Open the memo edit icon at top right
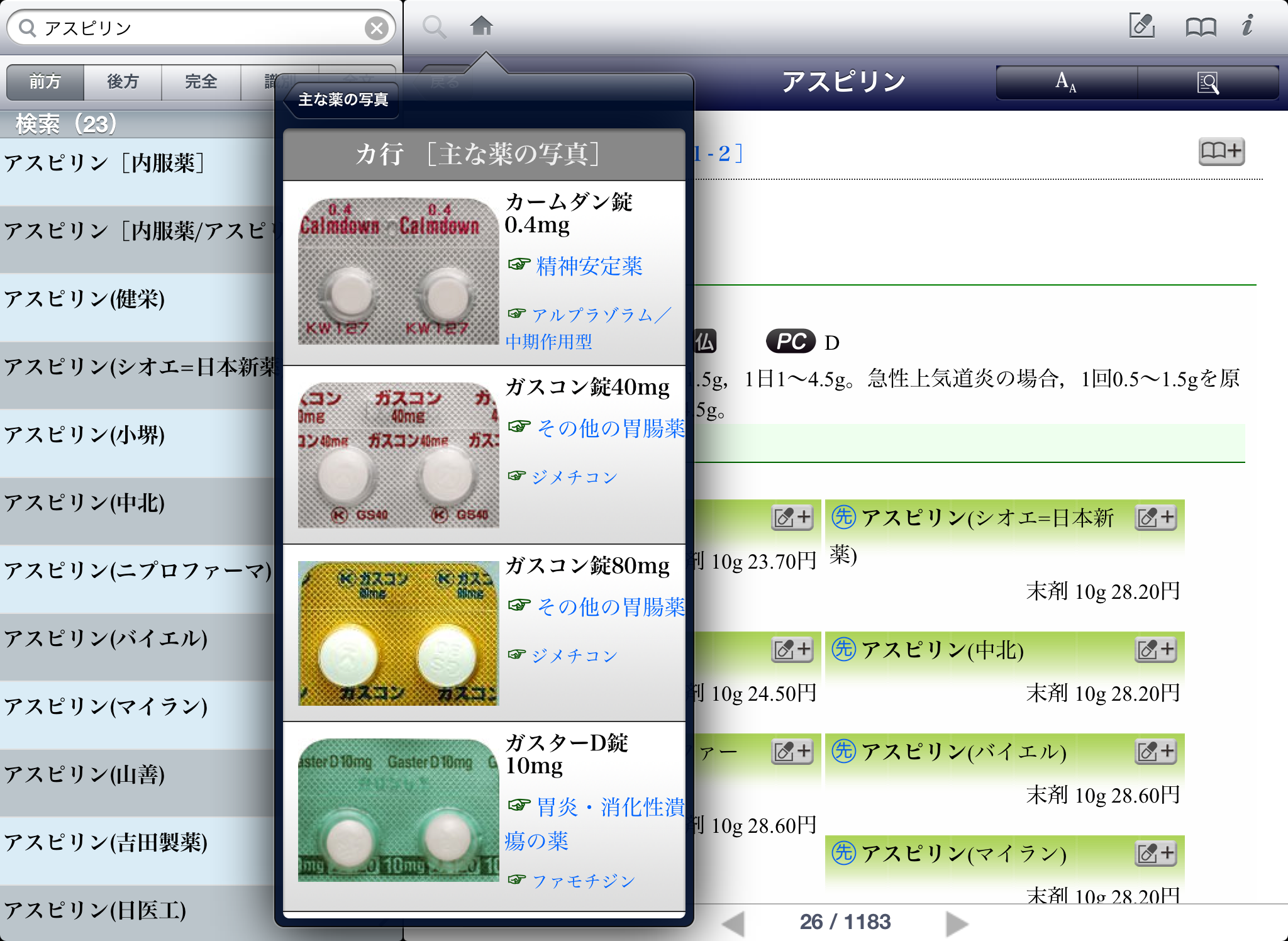 [1141, 26]
